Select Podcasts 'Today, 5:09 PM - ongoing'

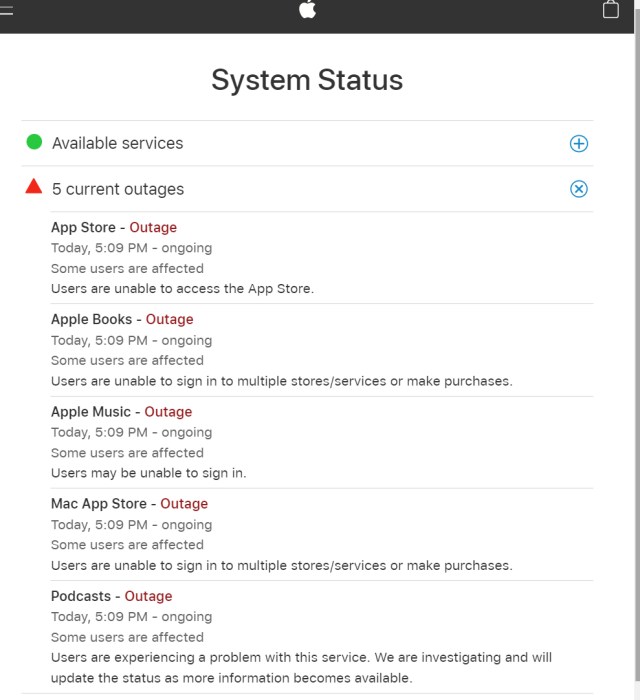coord(132,617)
